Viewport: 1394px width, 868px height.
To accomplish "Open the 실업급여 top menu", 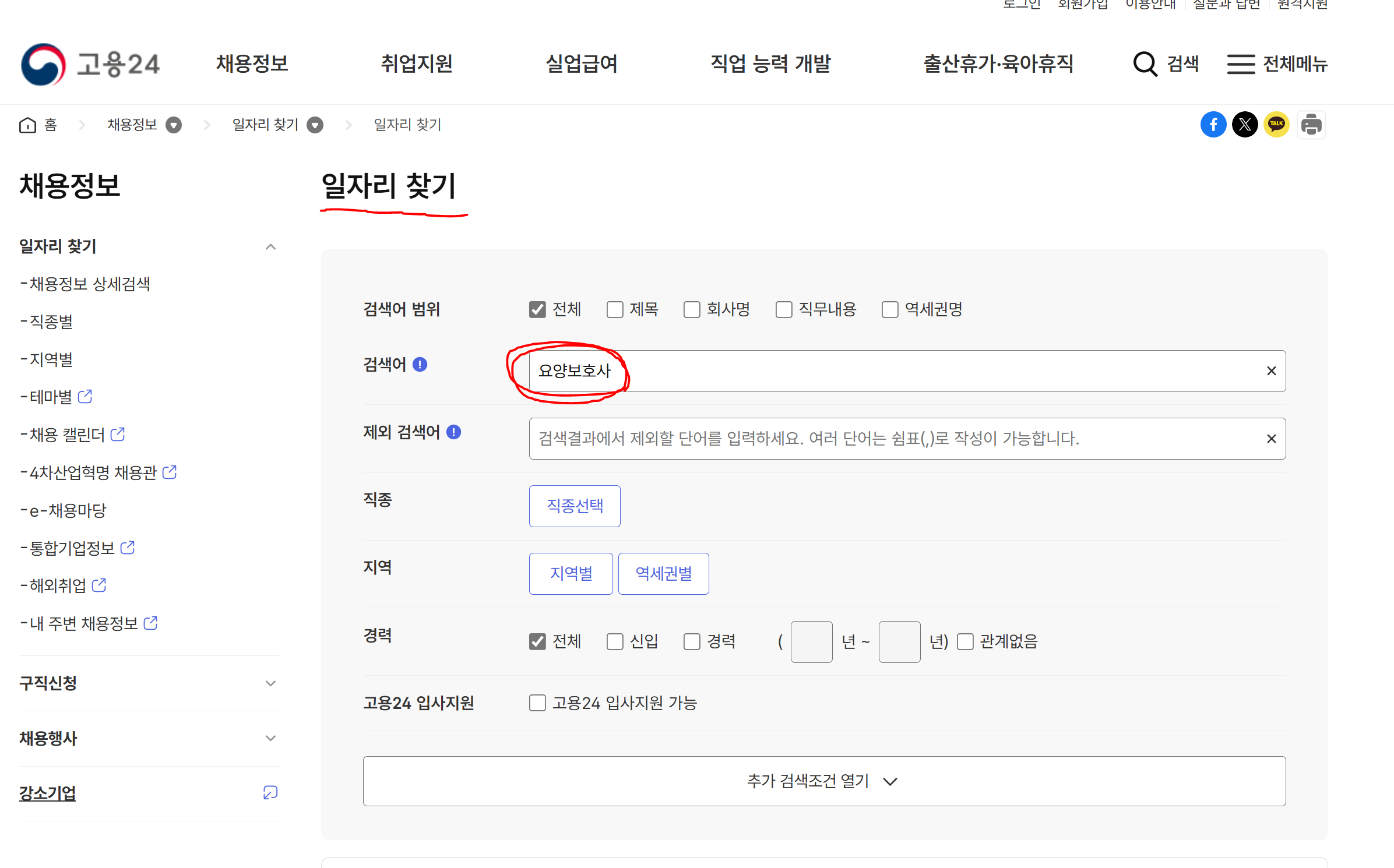I will (x=581, y=64).
